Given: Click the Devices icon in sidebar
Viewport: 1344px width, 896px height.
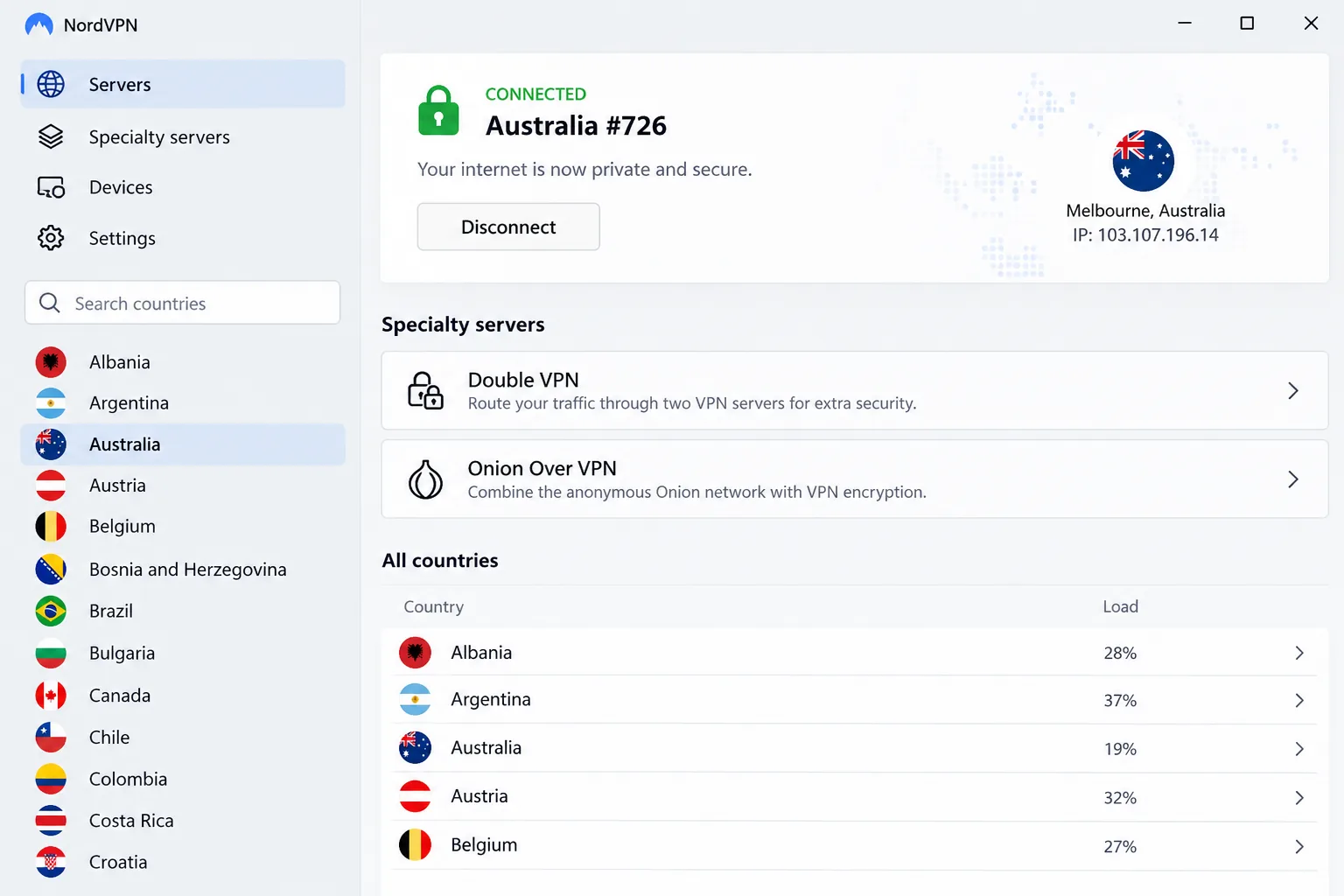Looking at the screenshot, I should tap(51, 187).
